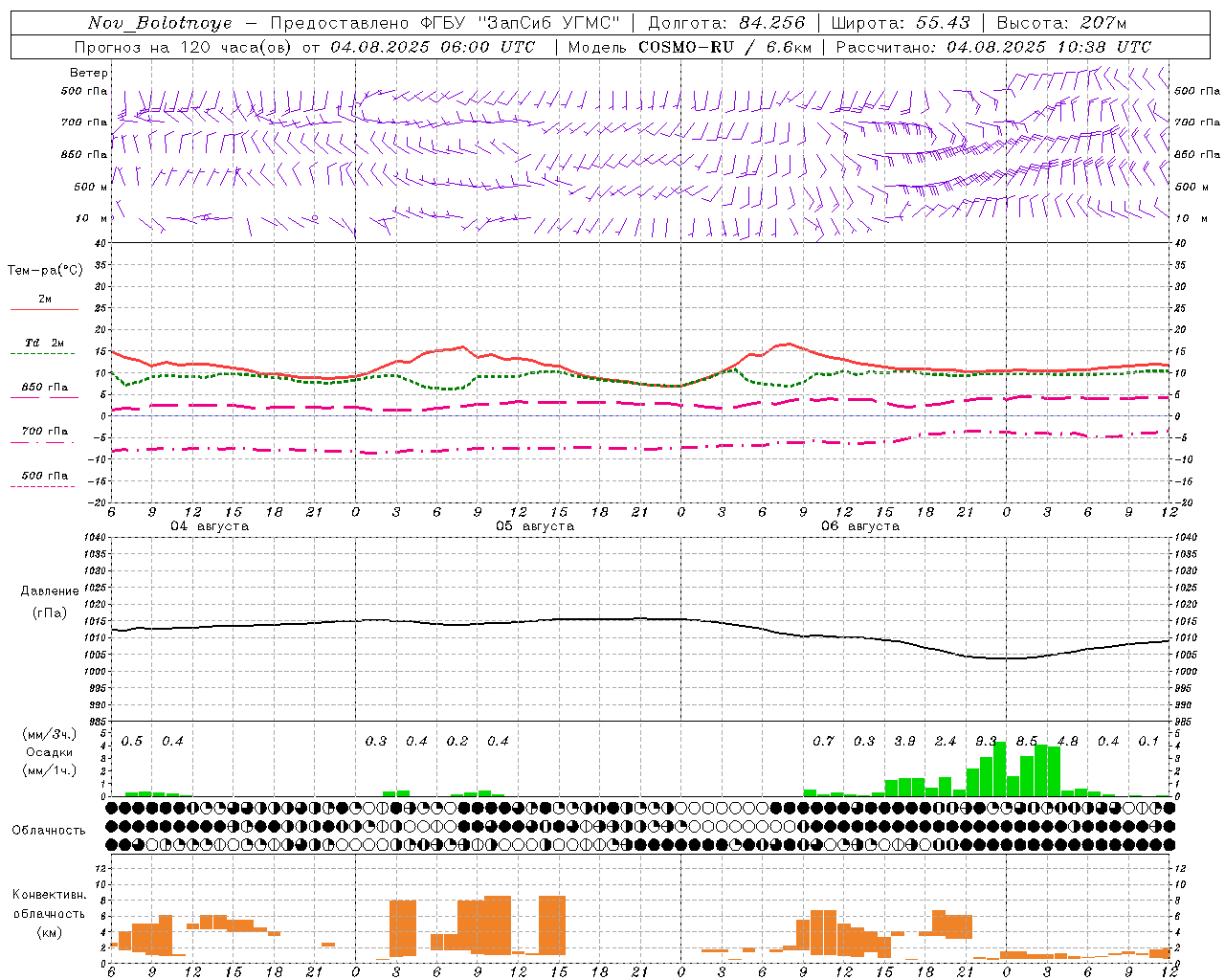The width and height of the screenshot is (1225, 980).
Task: Click the 3.9 precipitation total
Action: click(x=904, y=742)
